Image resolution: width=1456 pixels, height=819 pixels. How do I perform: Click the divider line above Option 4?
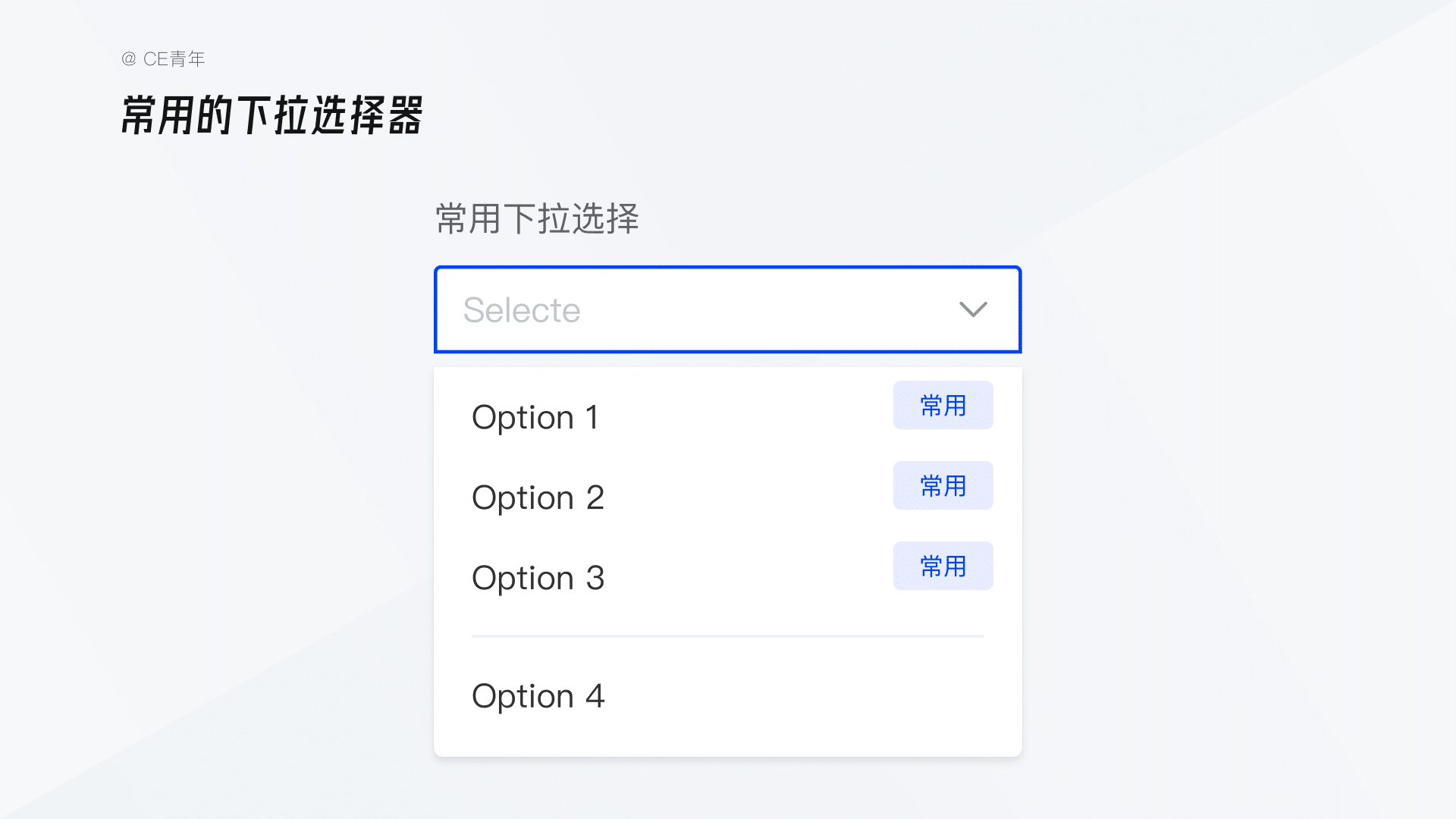(x=727, y=636)
